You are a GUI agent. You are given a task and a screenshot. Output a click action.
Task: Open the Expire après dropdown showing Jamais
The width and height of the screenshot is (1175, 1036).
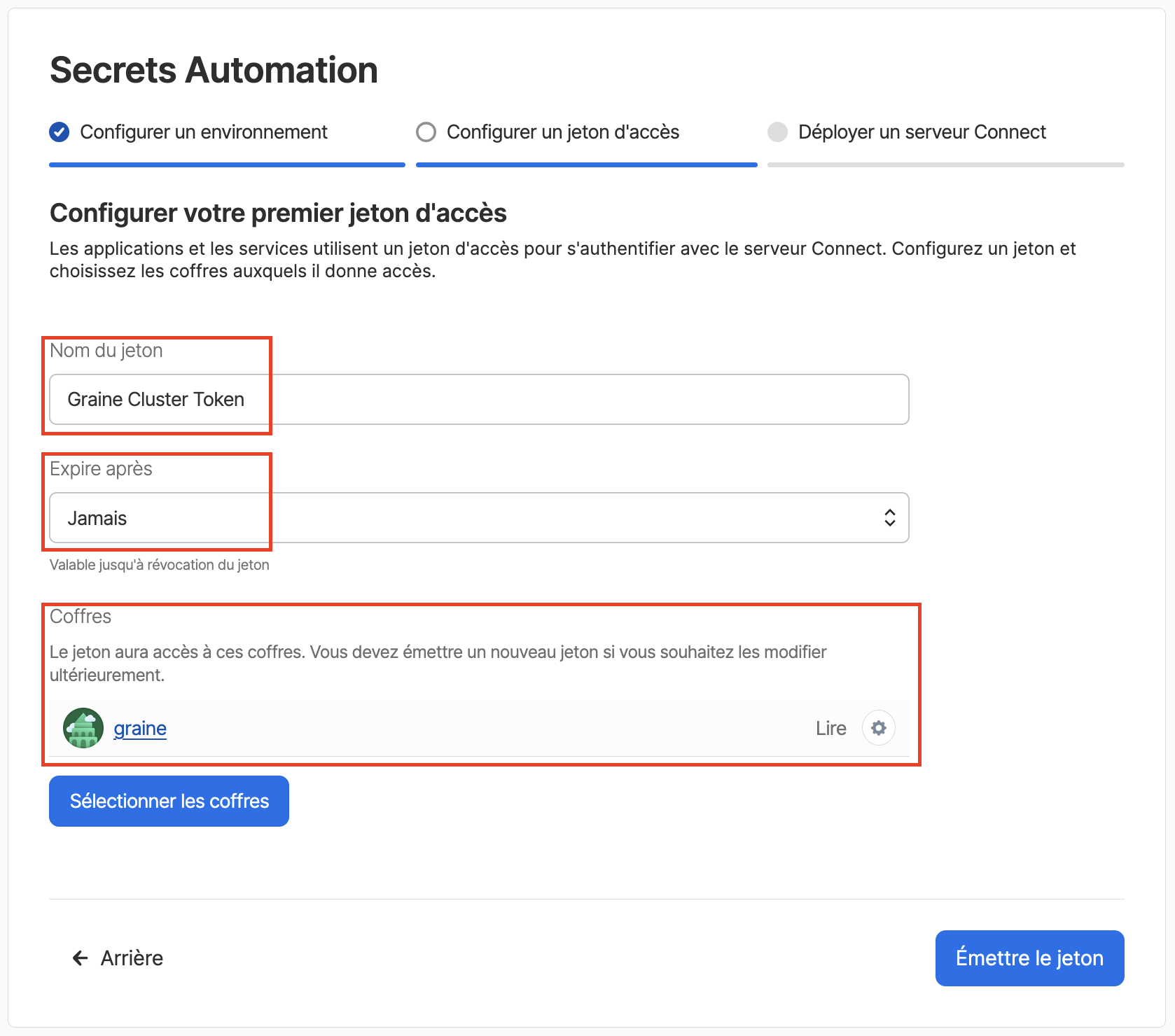(479, 518)
